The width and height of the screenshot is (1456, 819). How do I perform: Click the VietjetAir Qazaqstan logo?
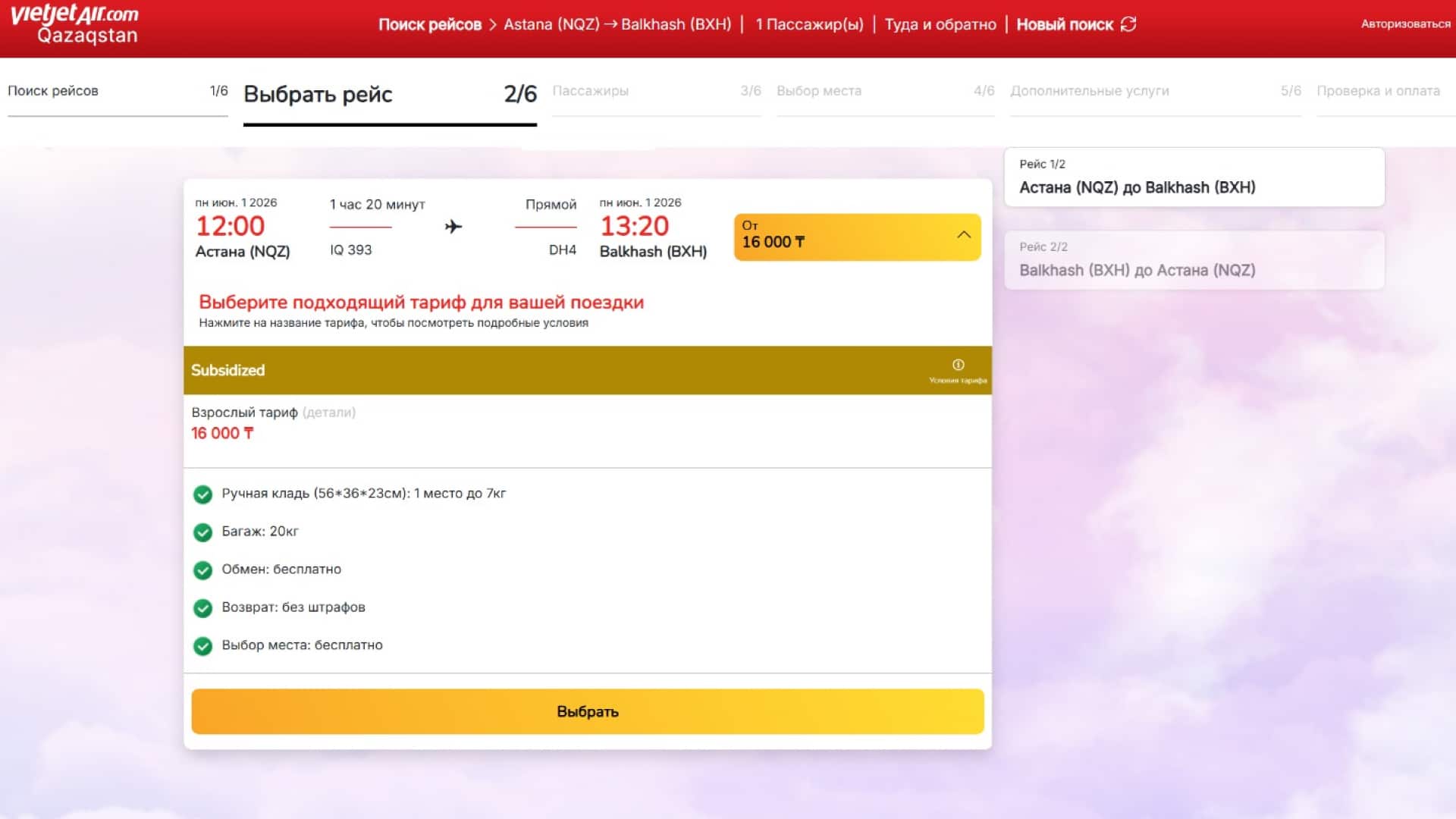(74, 24)
